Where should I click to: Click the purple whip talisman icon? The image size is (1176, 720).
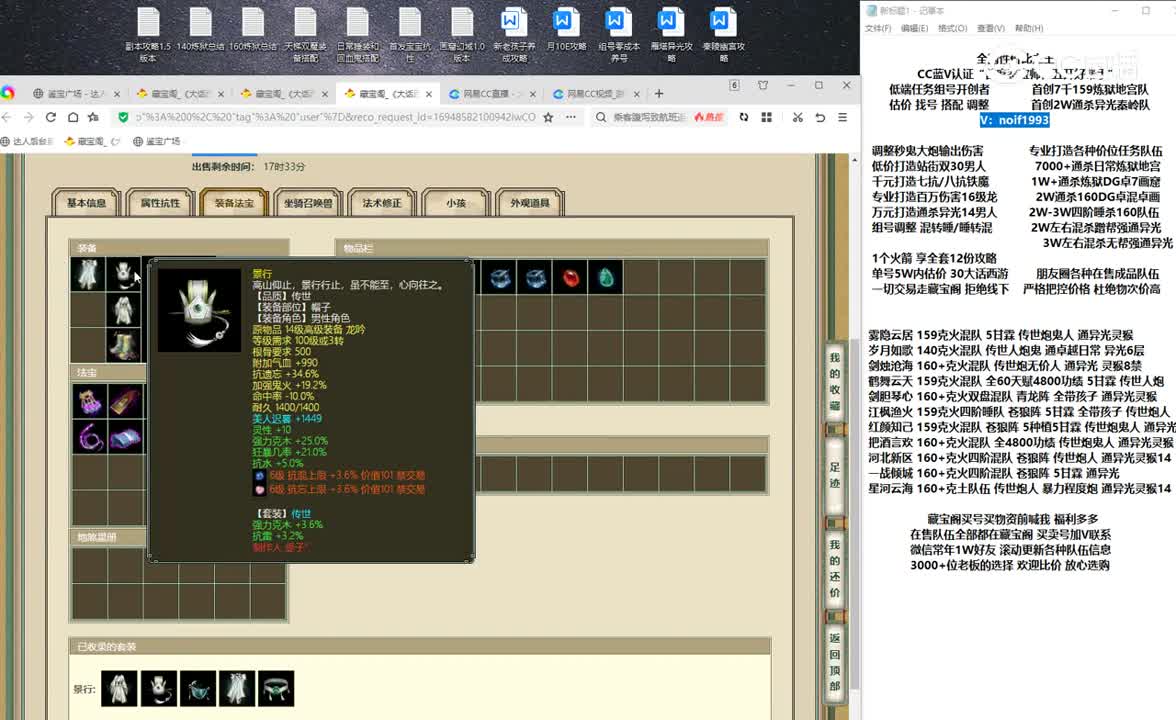coord(88,437)
